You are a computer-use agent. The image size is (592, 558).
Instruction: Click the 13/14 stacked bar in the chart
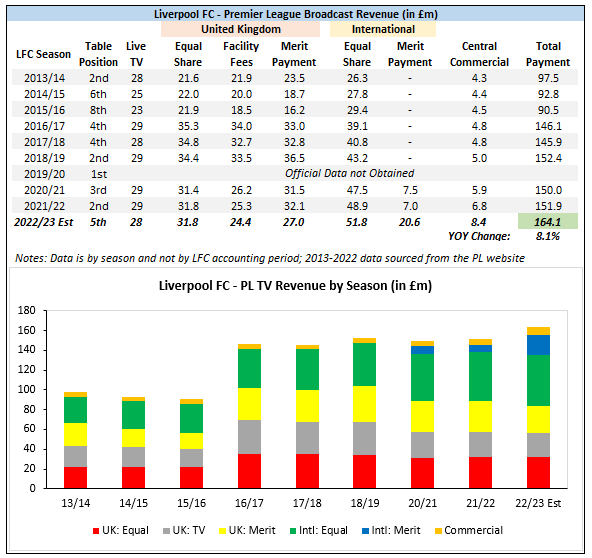[x=76, y=440]
